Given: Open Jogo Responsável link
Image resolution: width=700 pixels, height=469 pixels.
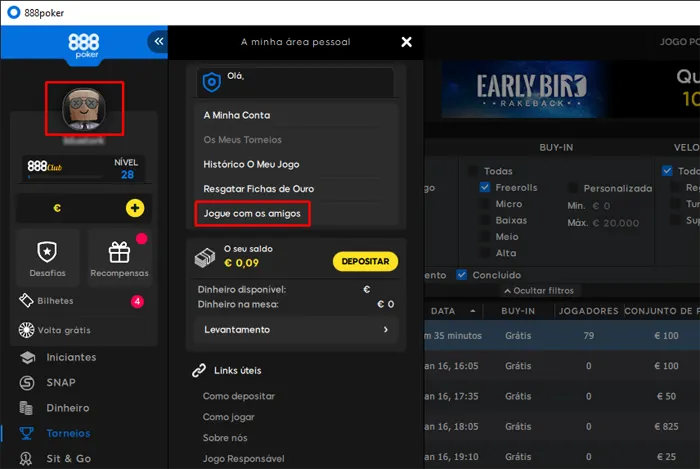Looking at the screenshot, I should 243,459.
